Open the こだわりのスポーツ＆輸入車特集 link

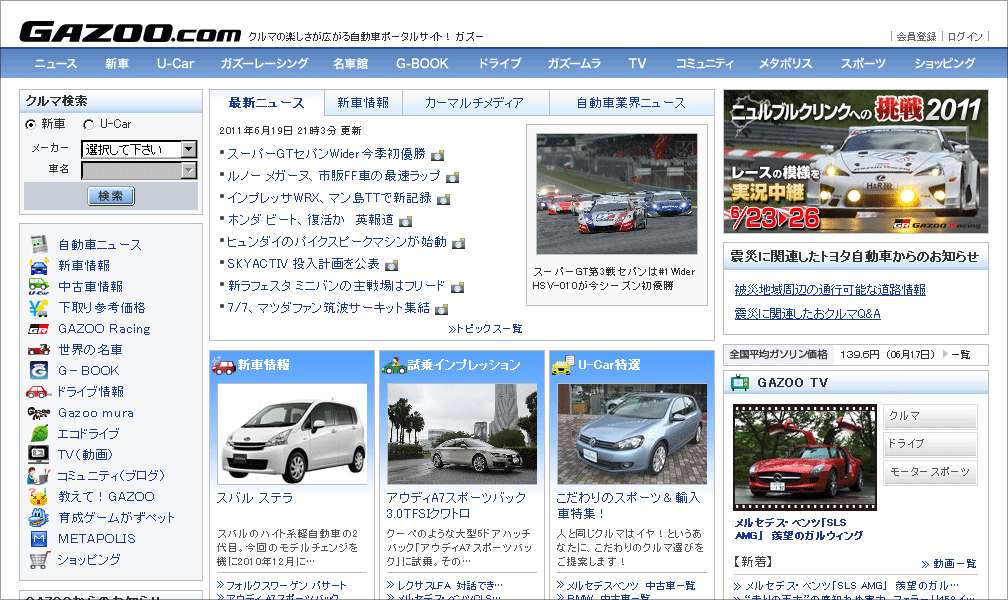(x=628, y=505)
